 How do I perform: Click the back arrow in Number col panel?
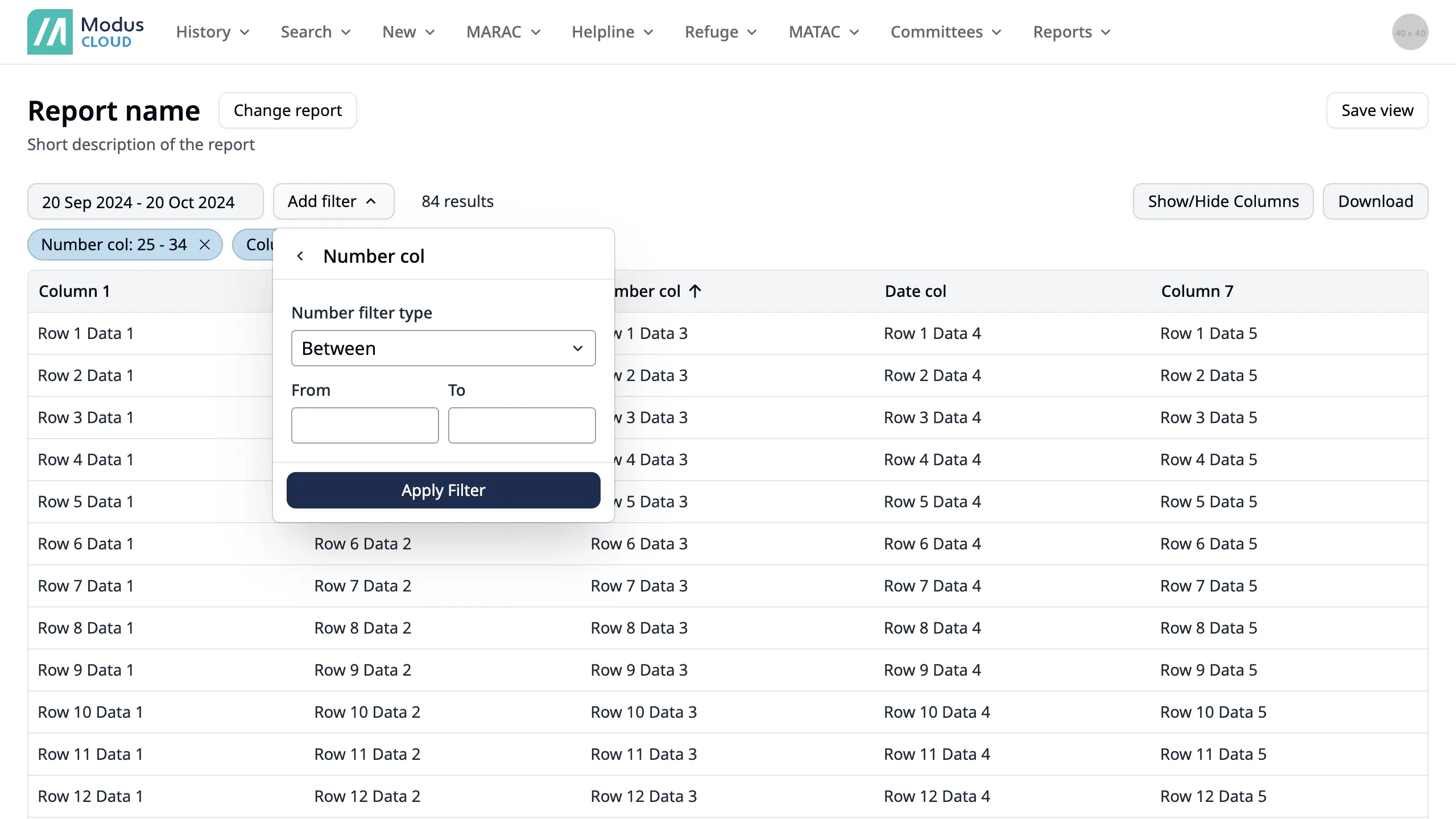pyautogui.click(x=300, y=257)
